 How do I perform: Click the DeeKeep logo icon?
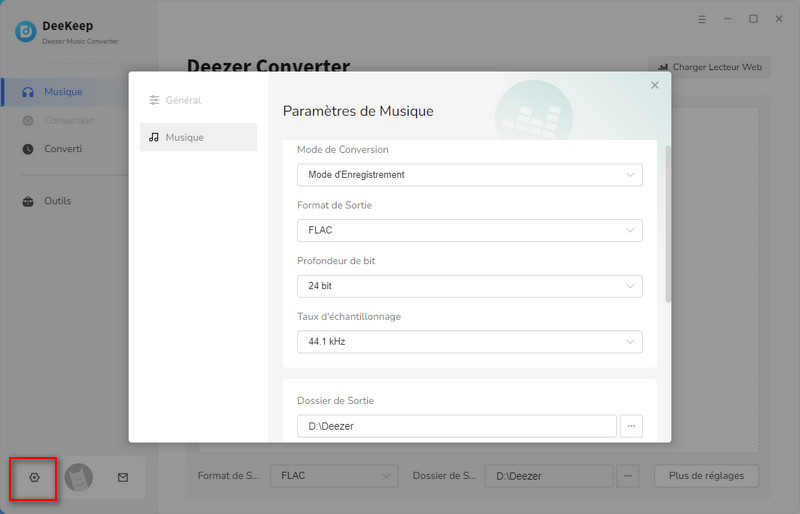pos(26,32)
